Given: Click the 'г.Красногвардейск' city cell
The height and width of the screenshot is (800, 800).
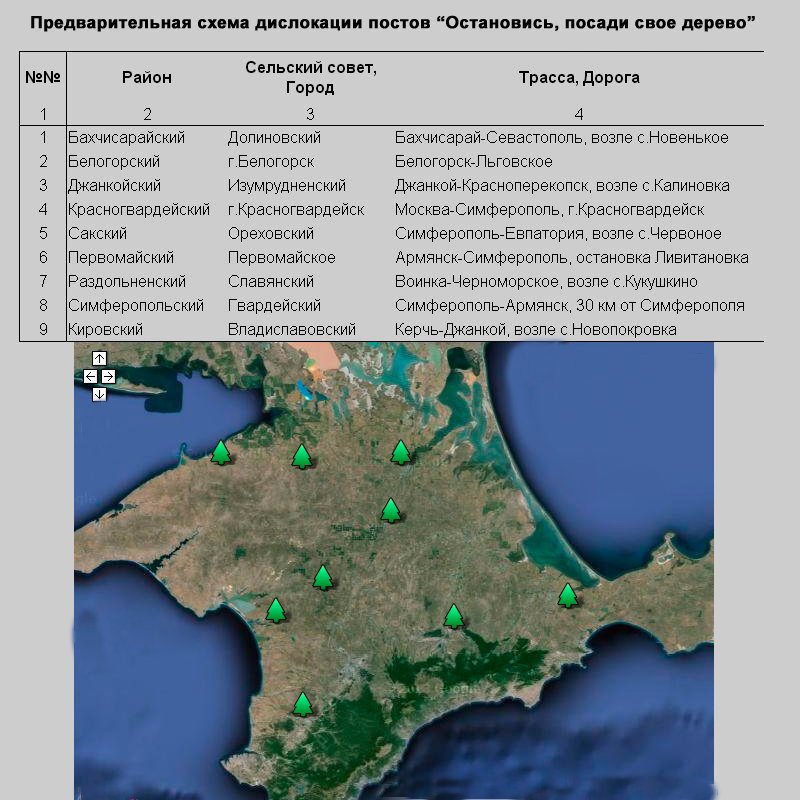Looking at the screenshot, I should 296,209.
